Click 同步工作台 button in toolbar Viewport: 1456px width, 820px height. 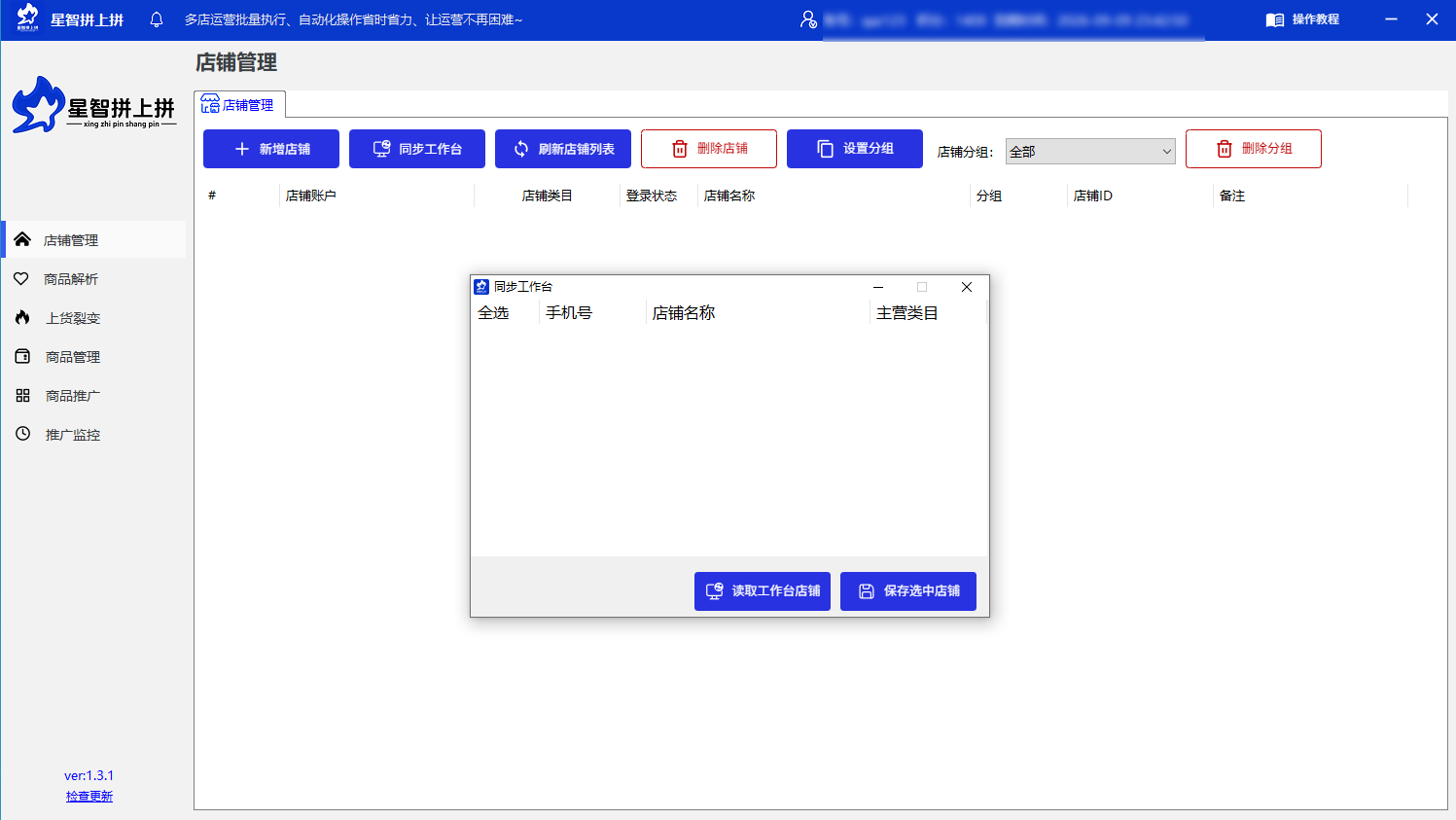417,149
